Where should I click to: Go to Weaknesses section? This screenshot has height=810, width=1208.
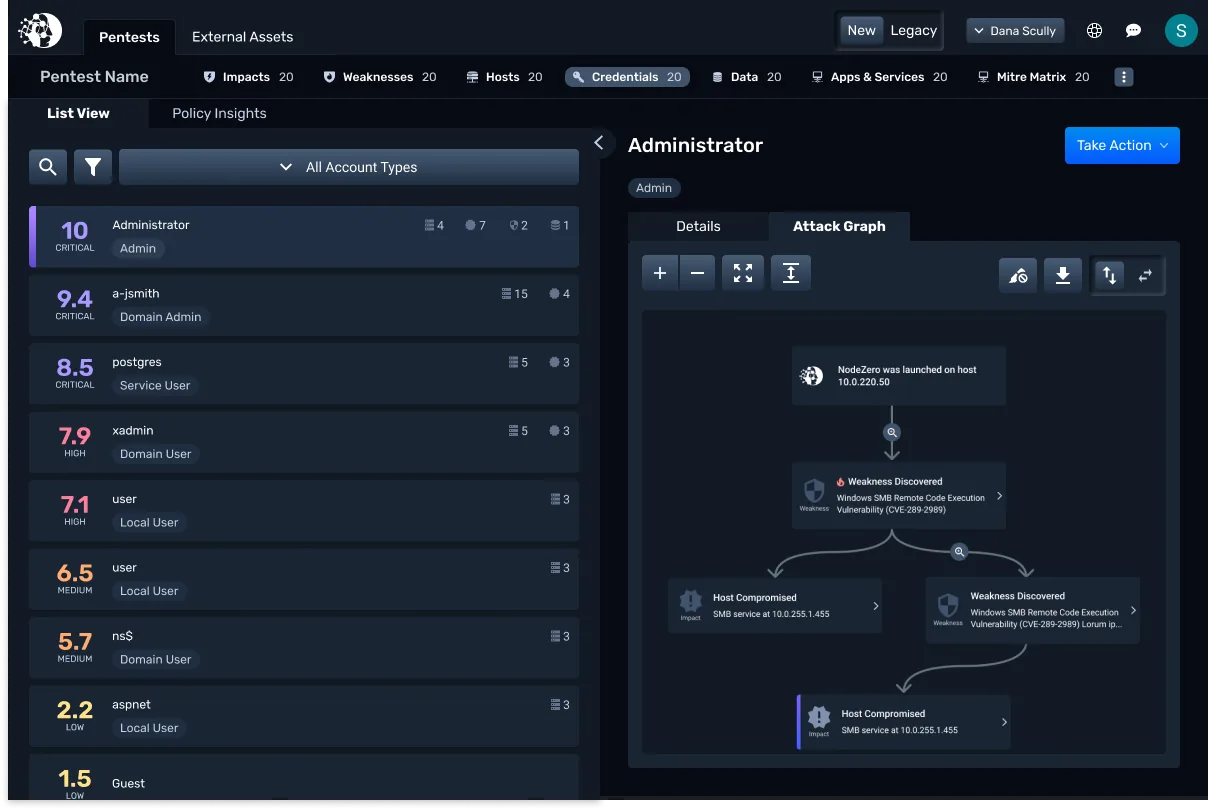379,77
